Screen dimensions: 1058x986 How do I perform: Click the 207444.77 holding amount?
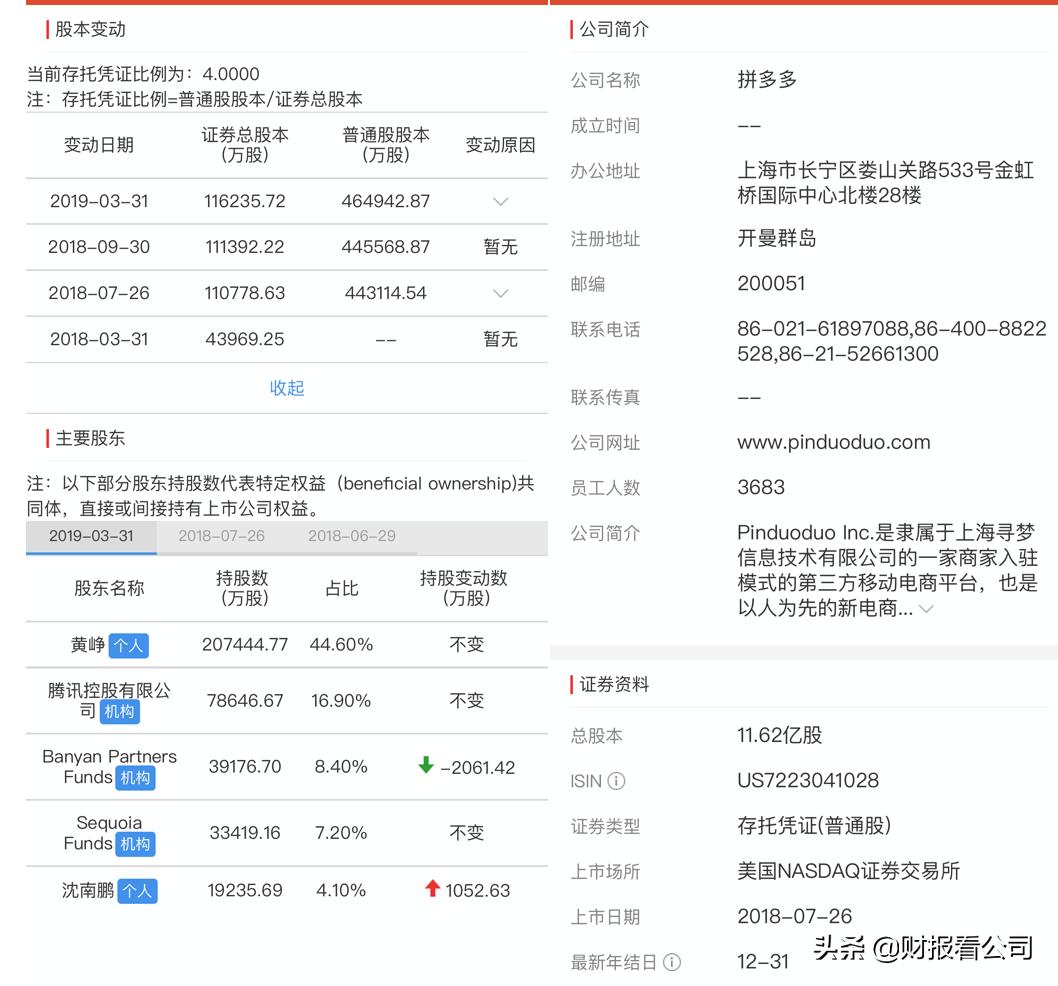(x=245, y=645)
